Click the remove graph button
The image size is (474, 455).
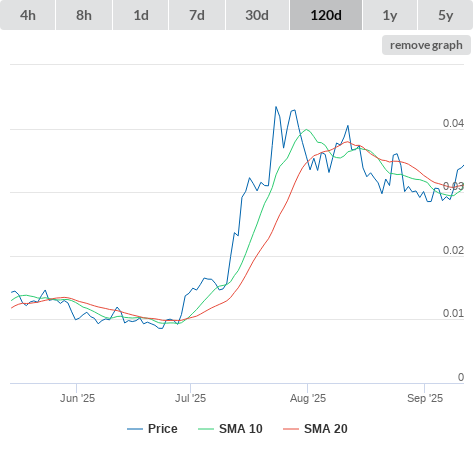point(426,45)
